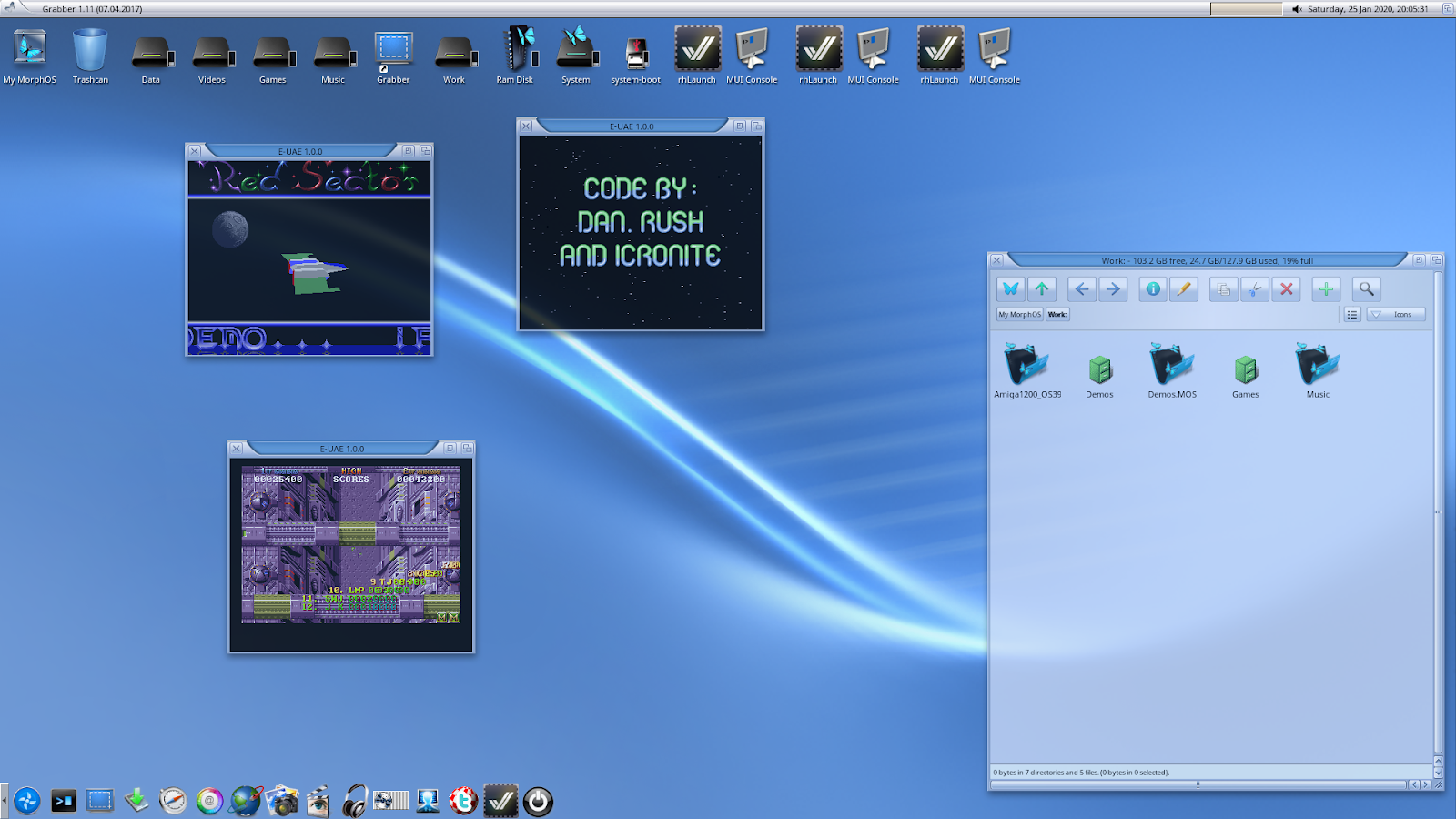Focus the E-UAE window showing High Scores game
The image size is (1456, 819).
coord(351,547)
